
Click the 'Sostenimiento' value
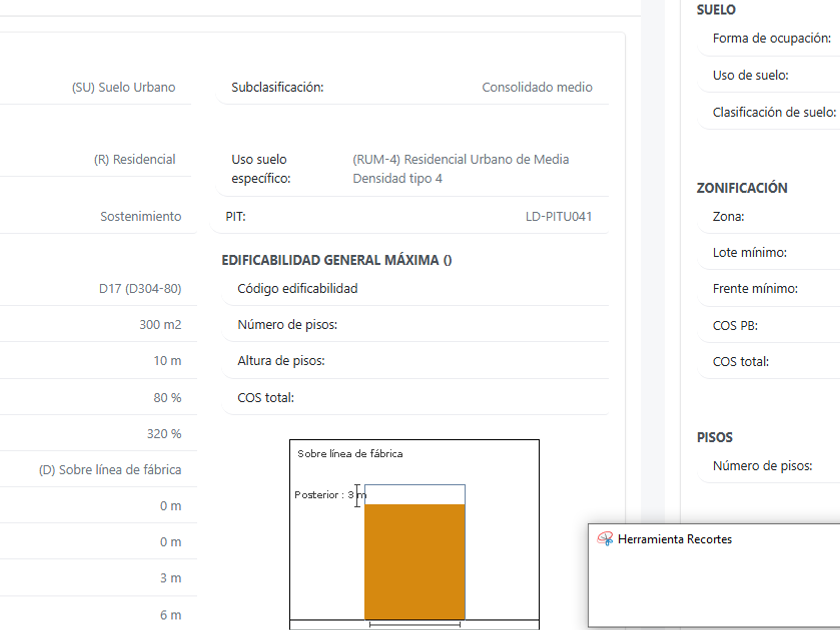pos(140,216)
